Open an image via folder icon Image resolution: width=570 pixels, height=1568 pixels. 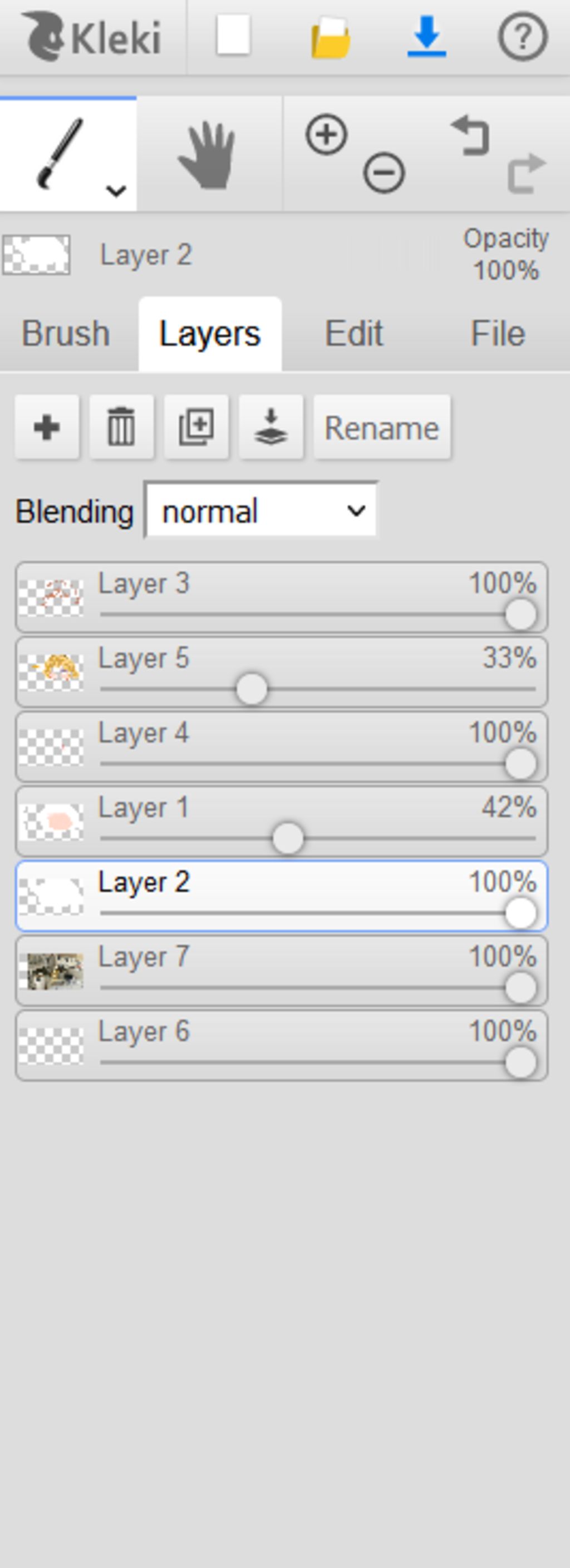[330, 37]
